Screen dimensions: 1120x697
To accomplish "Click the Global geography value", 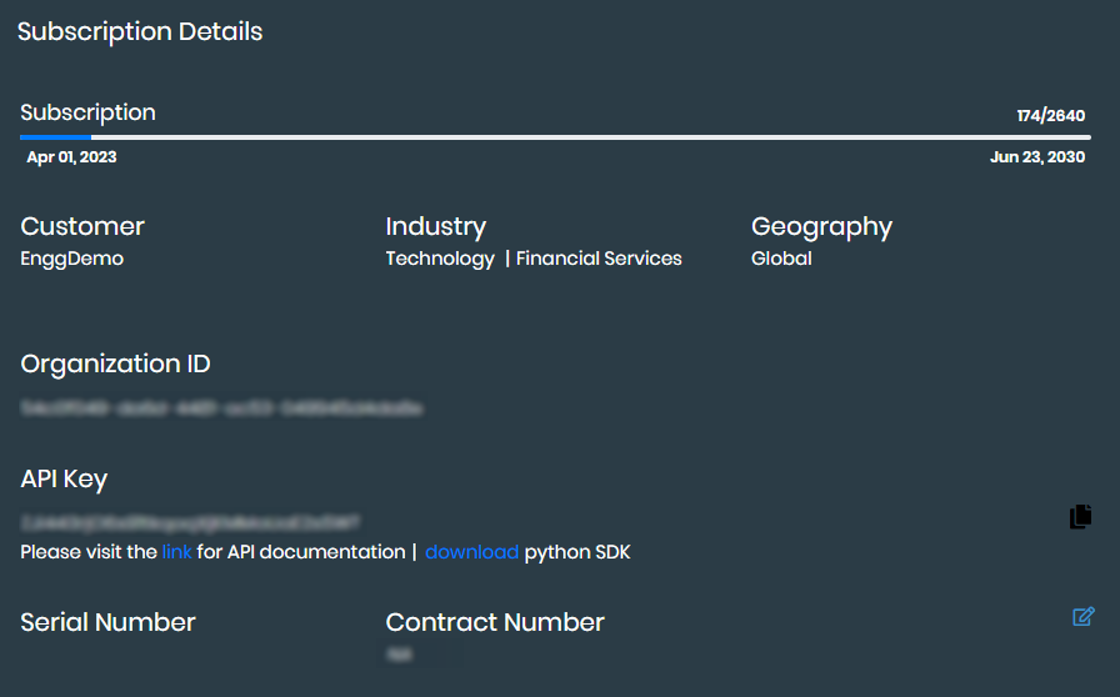I will pyautogui.click(x=781, y=258).
